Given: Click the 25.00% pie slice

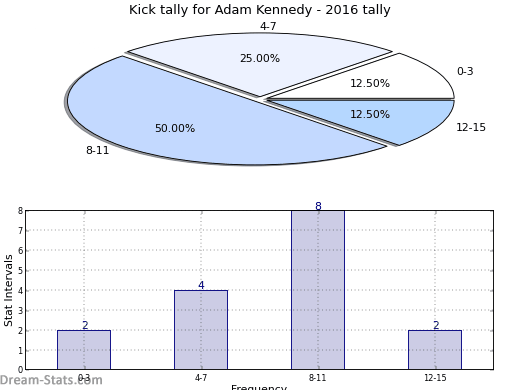Looking at the screenshot, I should [260, 62].
